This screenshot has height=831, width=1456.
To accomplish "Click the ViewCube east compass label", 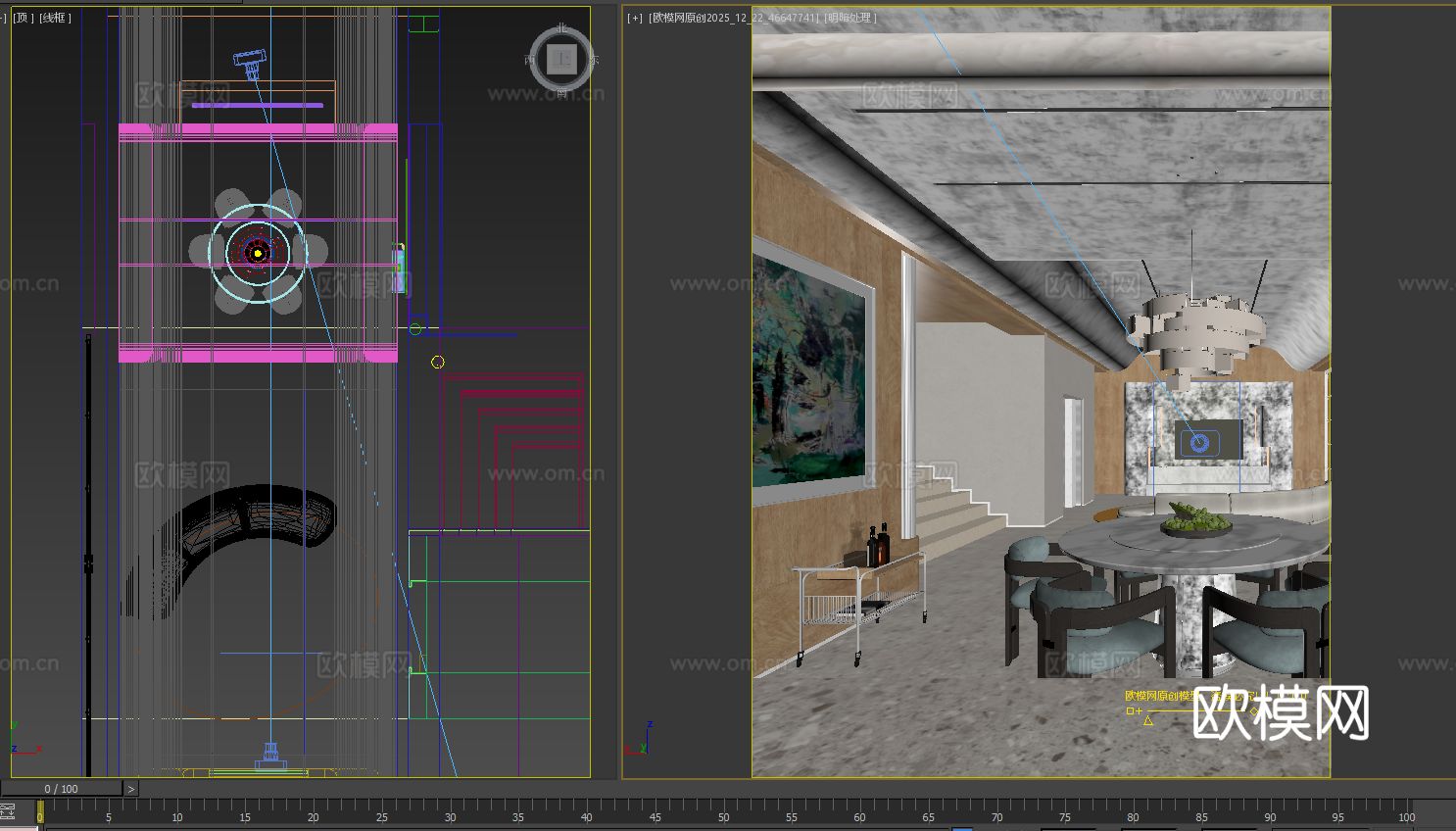I will point(594,60).
